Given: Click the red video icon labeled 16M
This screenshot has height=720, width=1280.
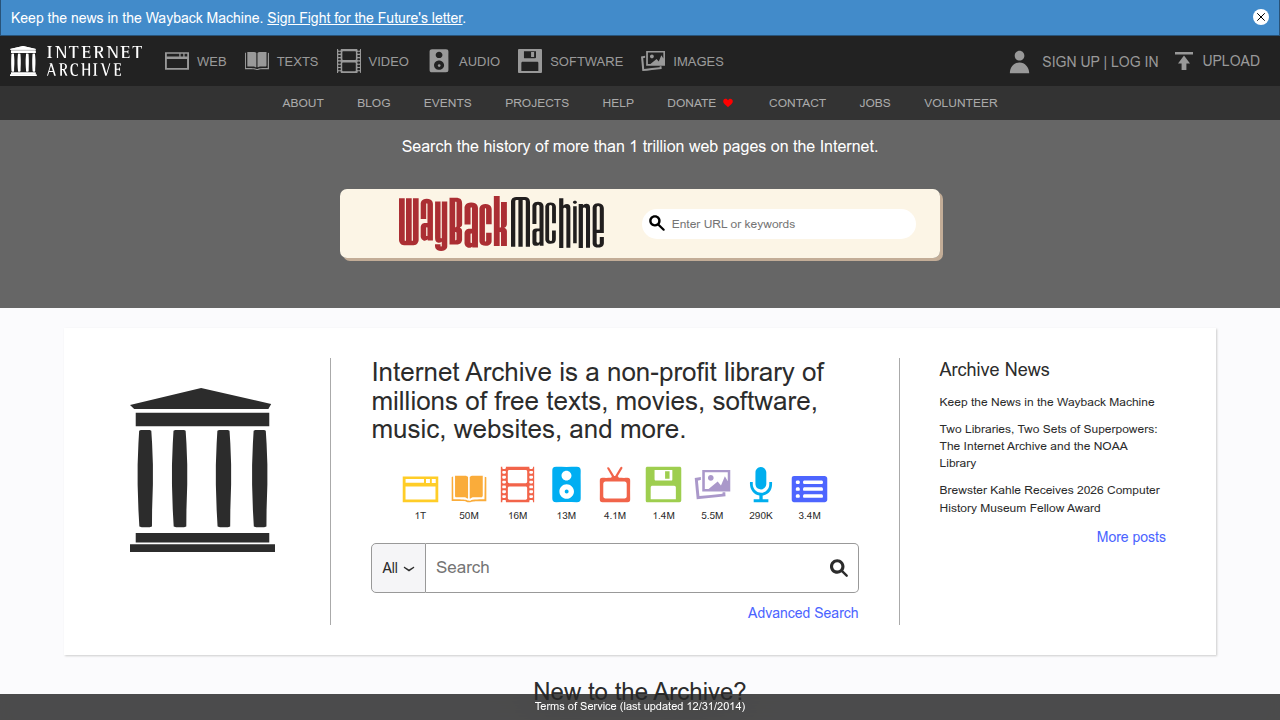Looking at the screenshot, I should pos(517,485).
